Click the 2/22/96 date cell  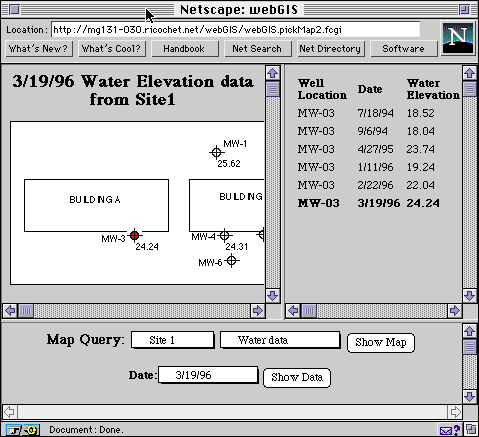click(x=375, y=185)
